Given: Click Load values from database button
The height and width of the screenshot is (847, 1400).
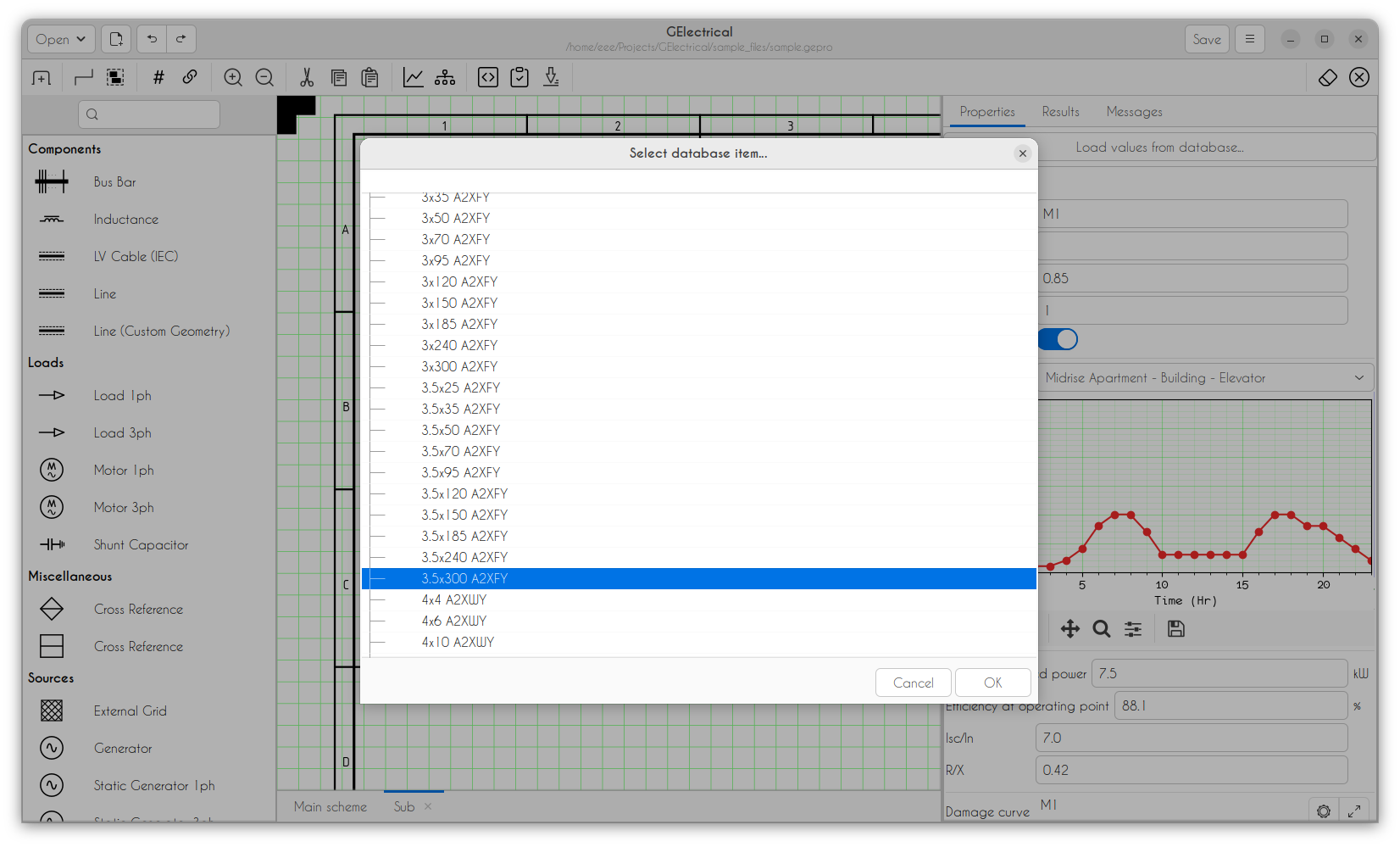Looking at the screenshot, I should (x=1160, y=148).
